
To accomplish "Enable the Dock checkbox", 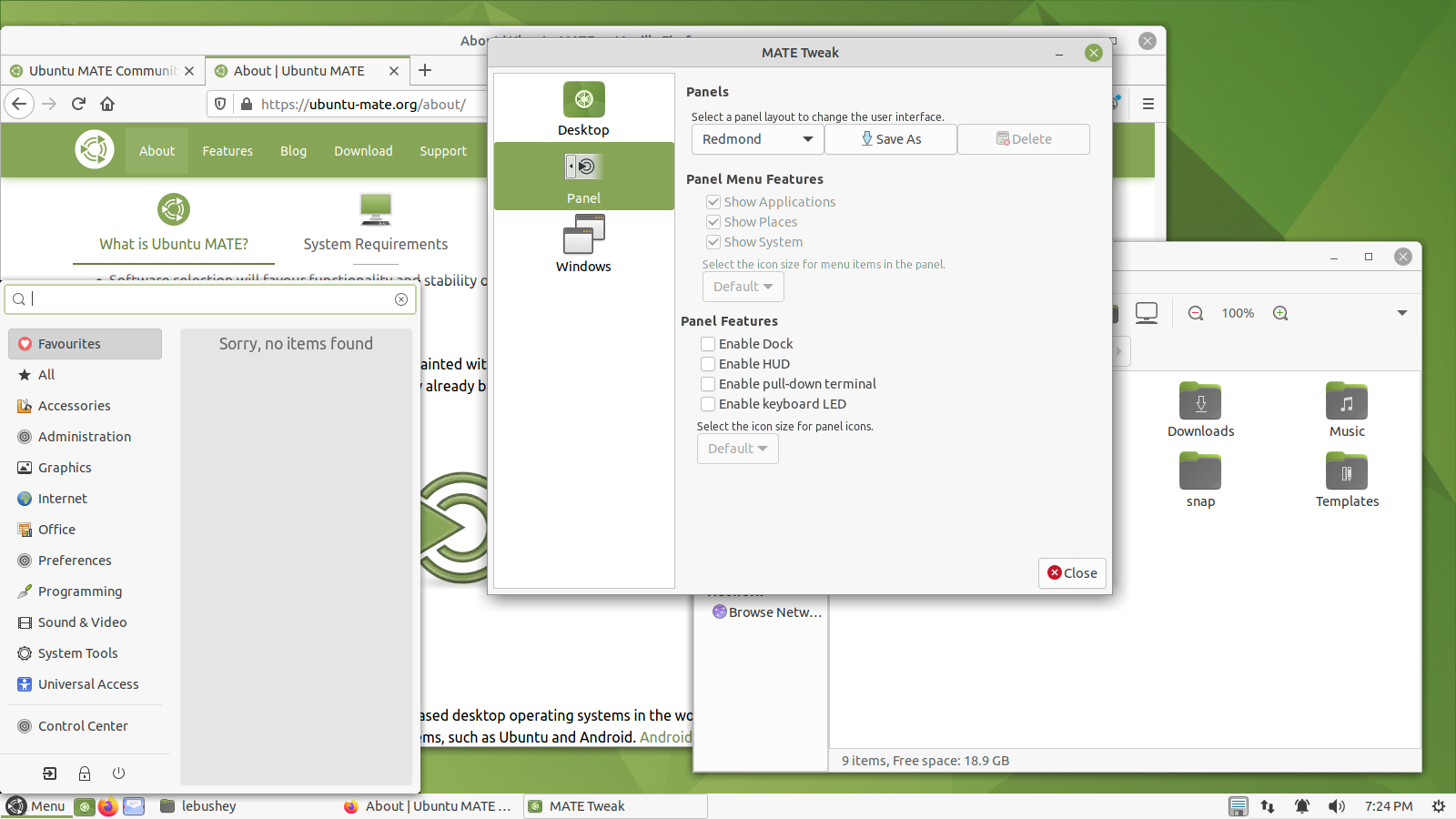I will [x=708, y=344].
